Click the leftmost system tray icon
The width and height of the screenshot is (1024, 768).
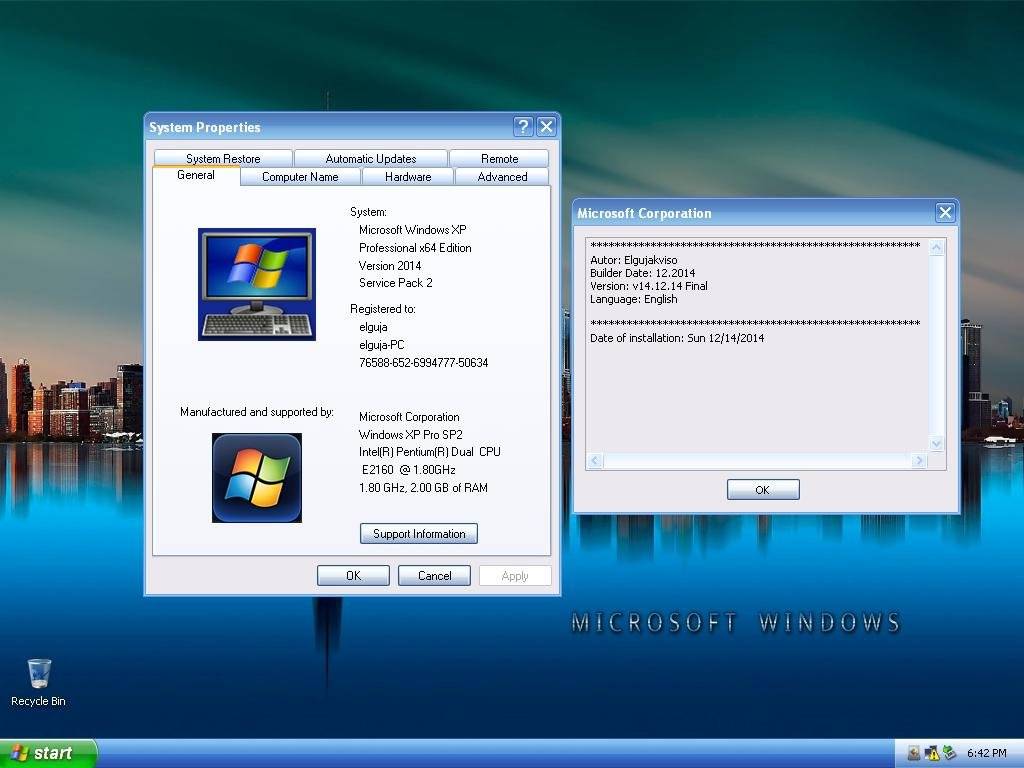click(914, 753)
